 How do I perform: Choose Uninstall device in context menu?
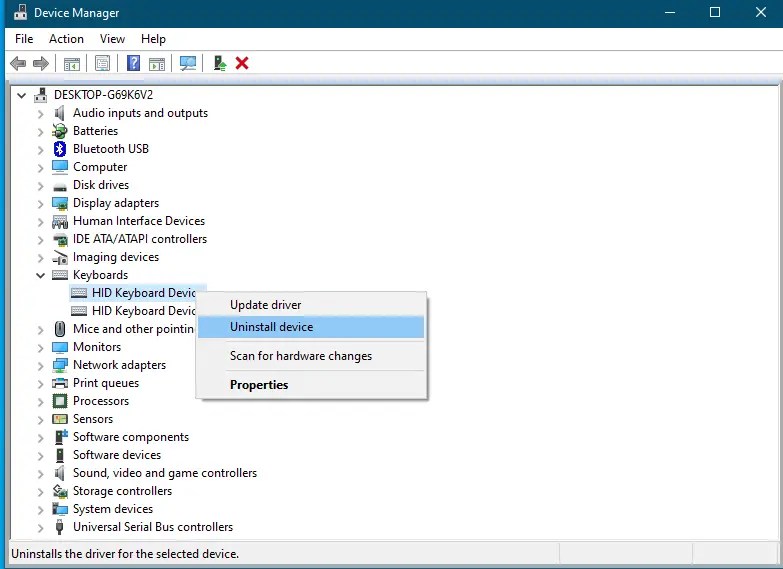(311, 327)
